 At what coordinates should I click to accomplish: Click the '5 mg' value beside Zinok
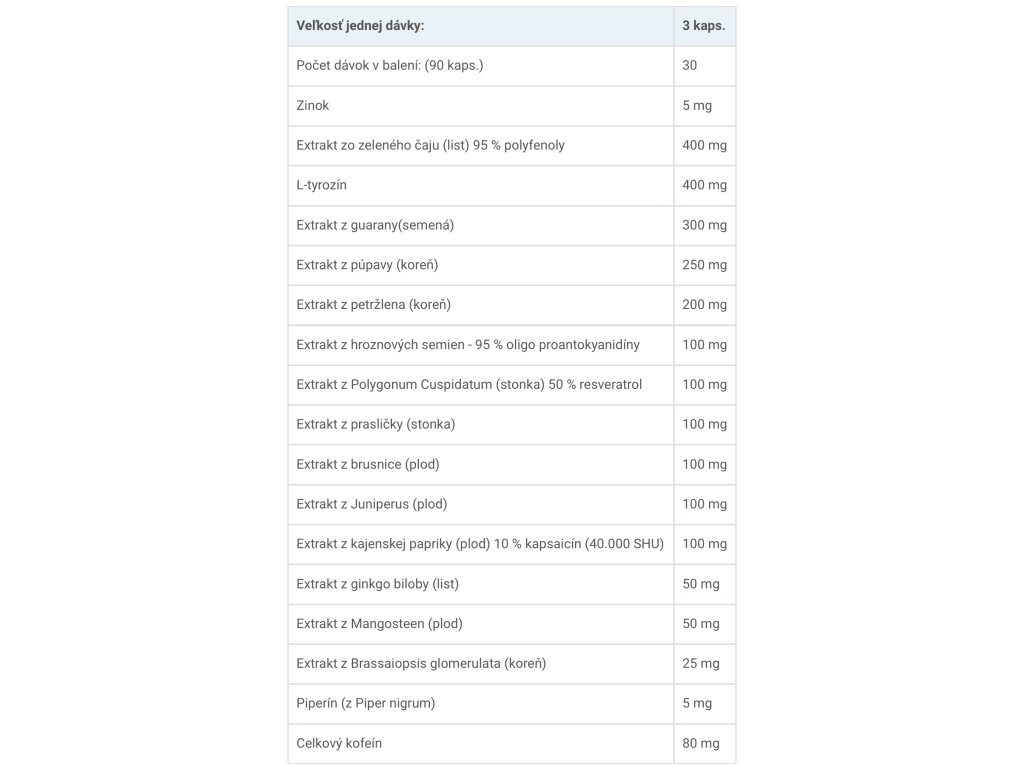click(x=700, y=105)
